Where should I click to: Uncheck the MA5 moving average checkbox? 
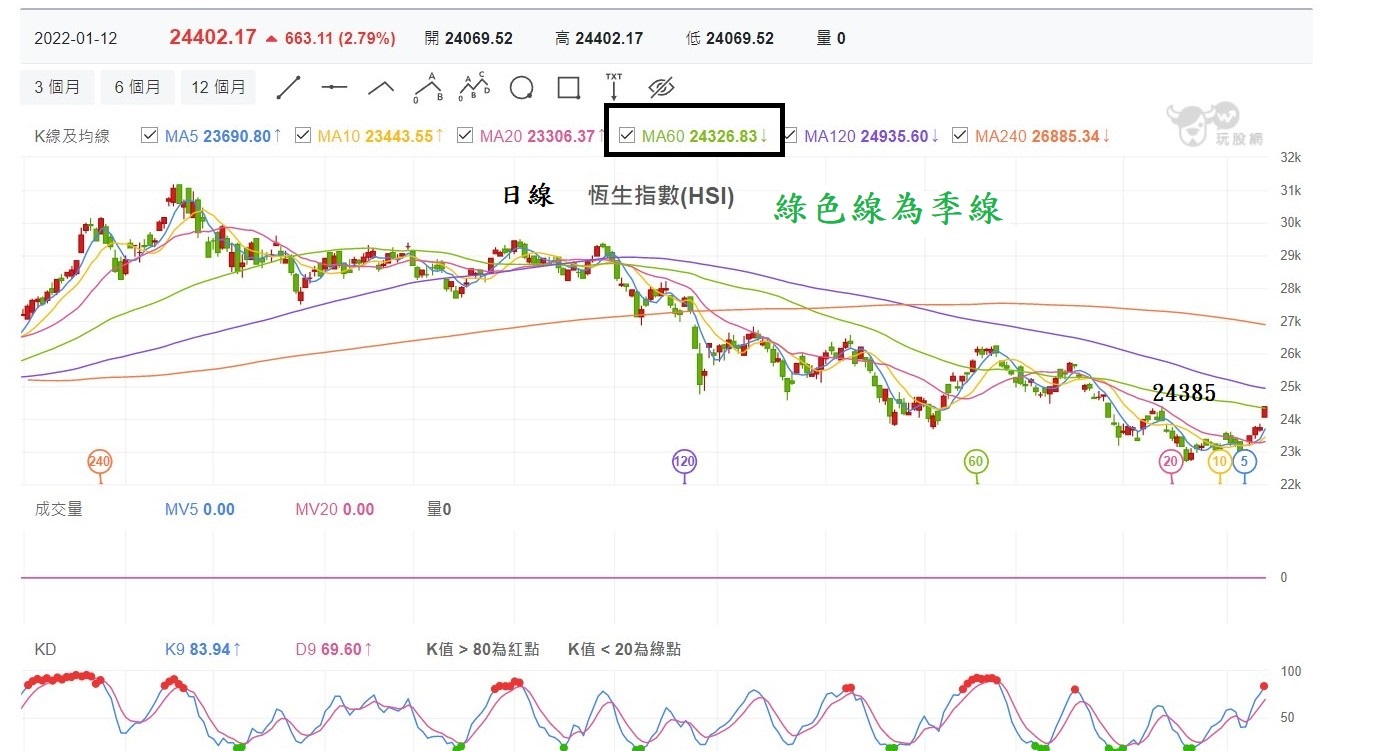click(x=150, y=135)
